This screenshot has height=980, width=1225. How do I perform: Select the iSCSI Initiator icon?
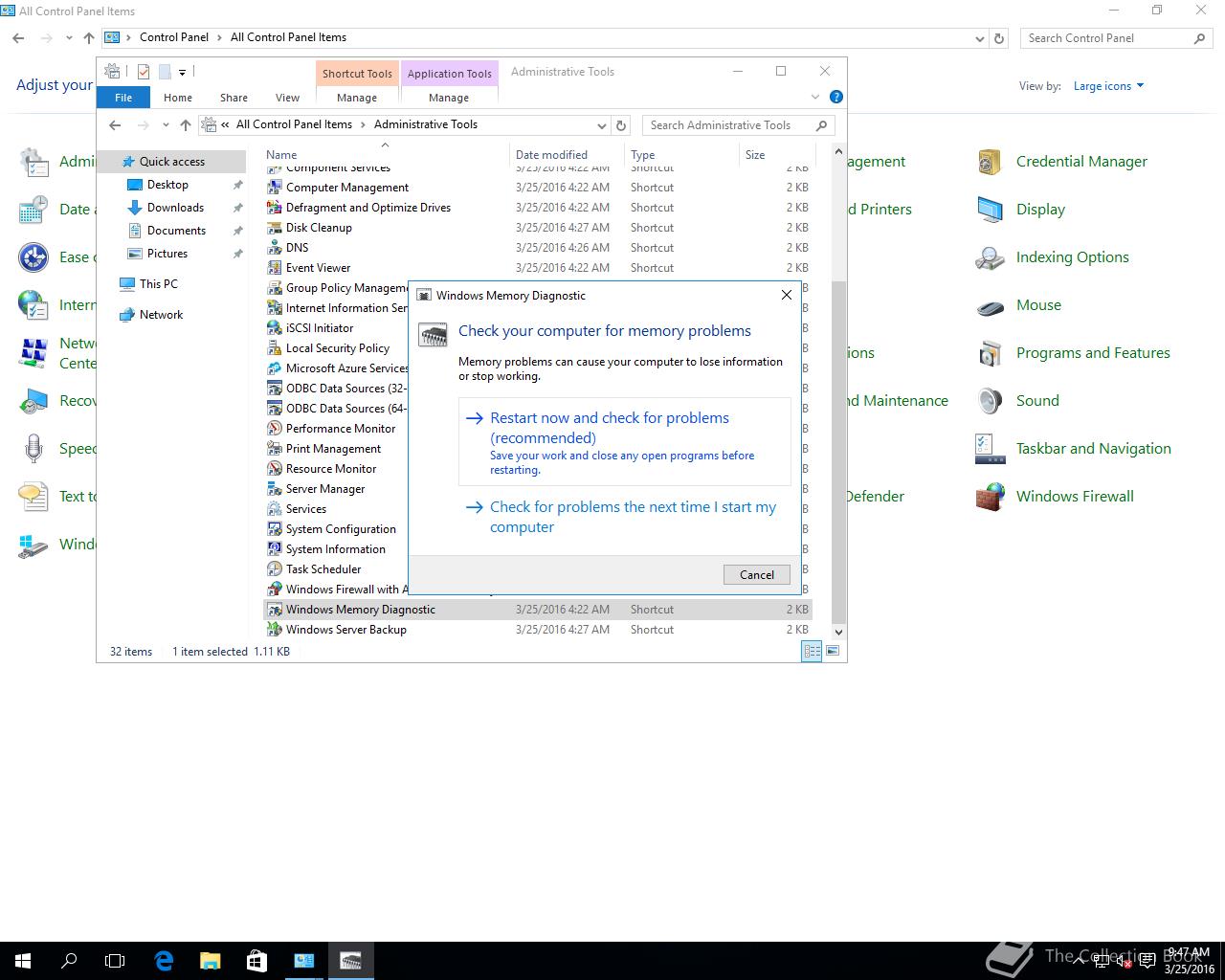(275, 328)
